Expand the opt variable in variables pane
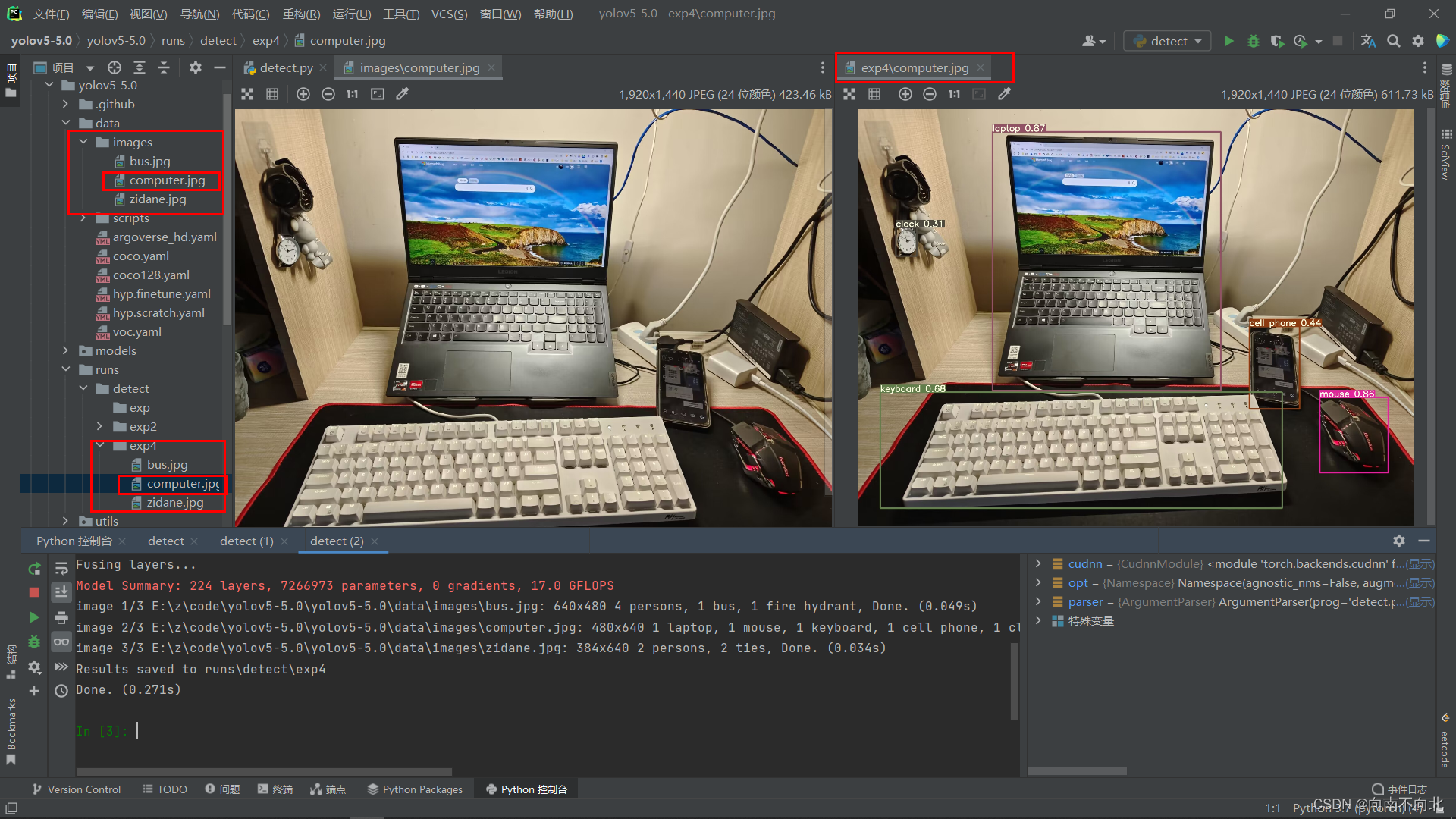The width and height of the screenshot is (1456, 819). pyautogui.click(x=1038, y=582)
